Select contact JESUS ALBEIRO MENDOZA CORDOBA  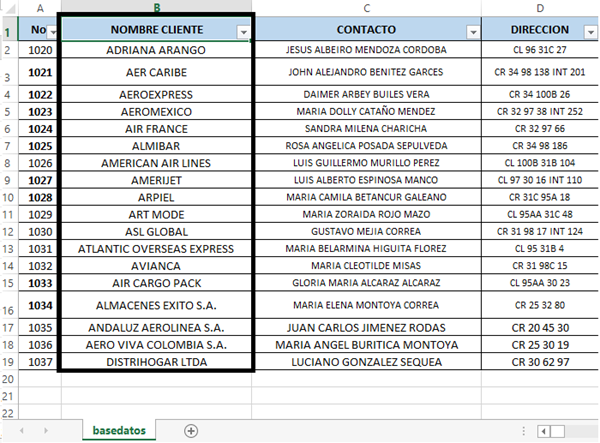click(x=367, y=50)
